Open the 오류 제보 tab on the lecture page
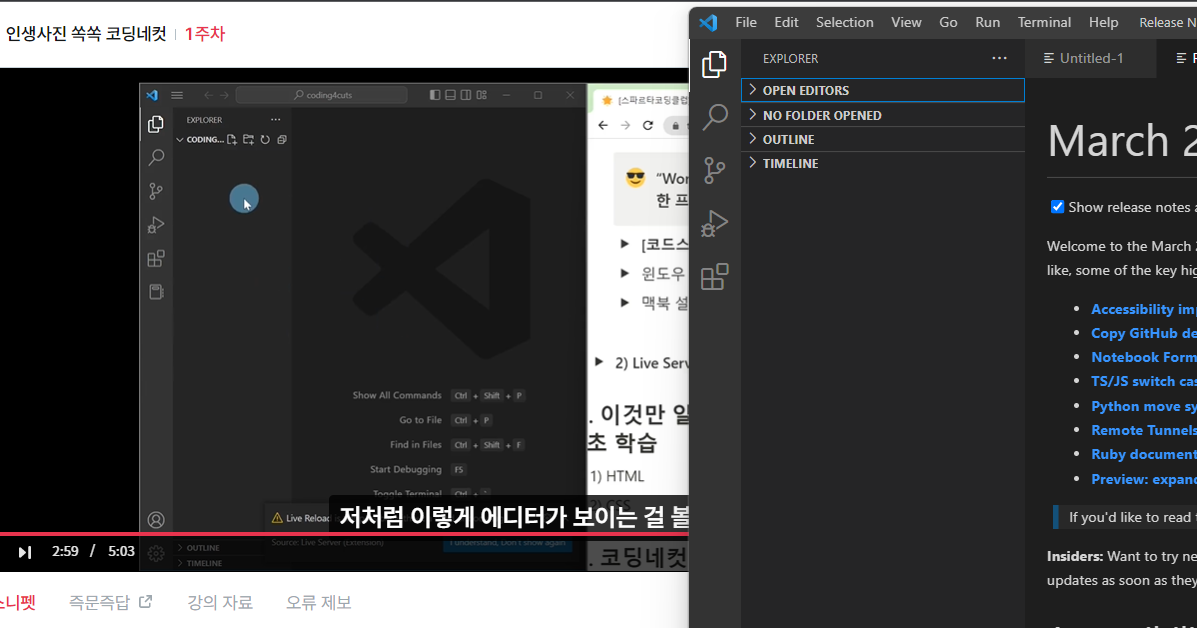Screen dimensions: 1197x628 pyautogui.click(x=318, y=602)
